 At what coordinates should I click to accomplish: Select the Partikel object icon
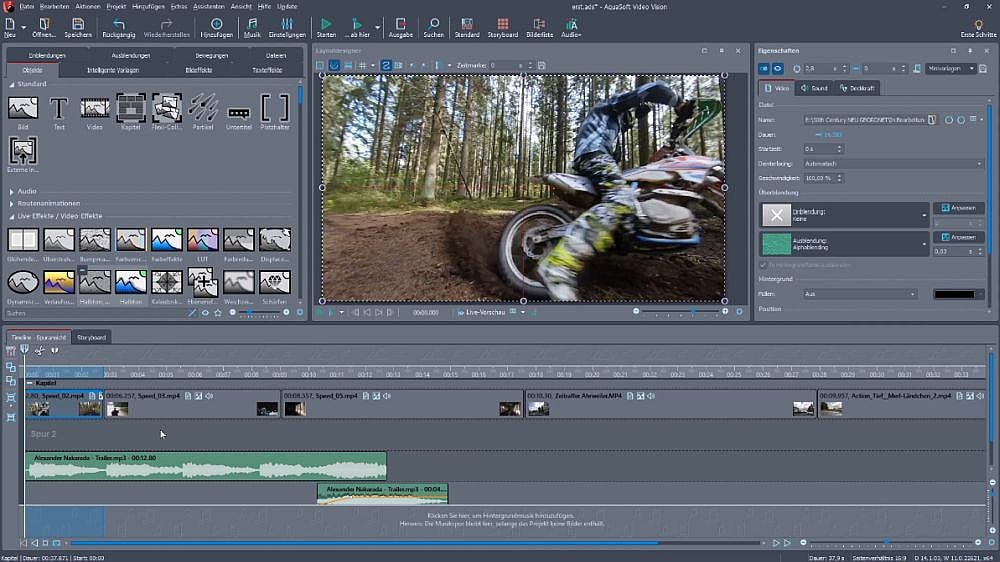click(x=203, y=108)
